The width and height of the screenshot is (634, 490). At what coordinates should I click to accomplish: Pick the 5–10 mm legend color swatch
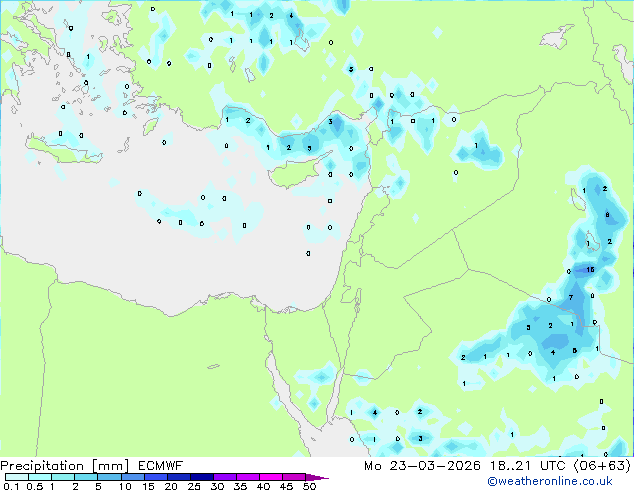click(x=109, y=477)
